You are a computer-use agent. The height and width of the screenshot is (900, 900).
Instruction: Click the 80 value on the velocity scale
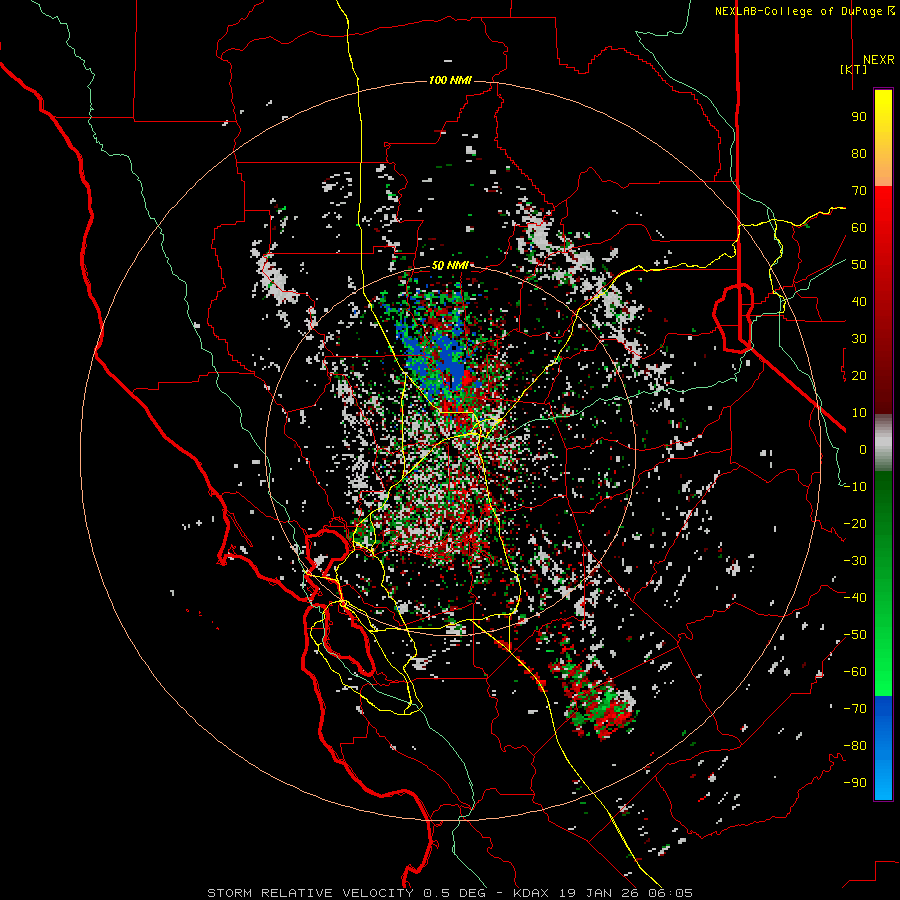coord(859,154)
